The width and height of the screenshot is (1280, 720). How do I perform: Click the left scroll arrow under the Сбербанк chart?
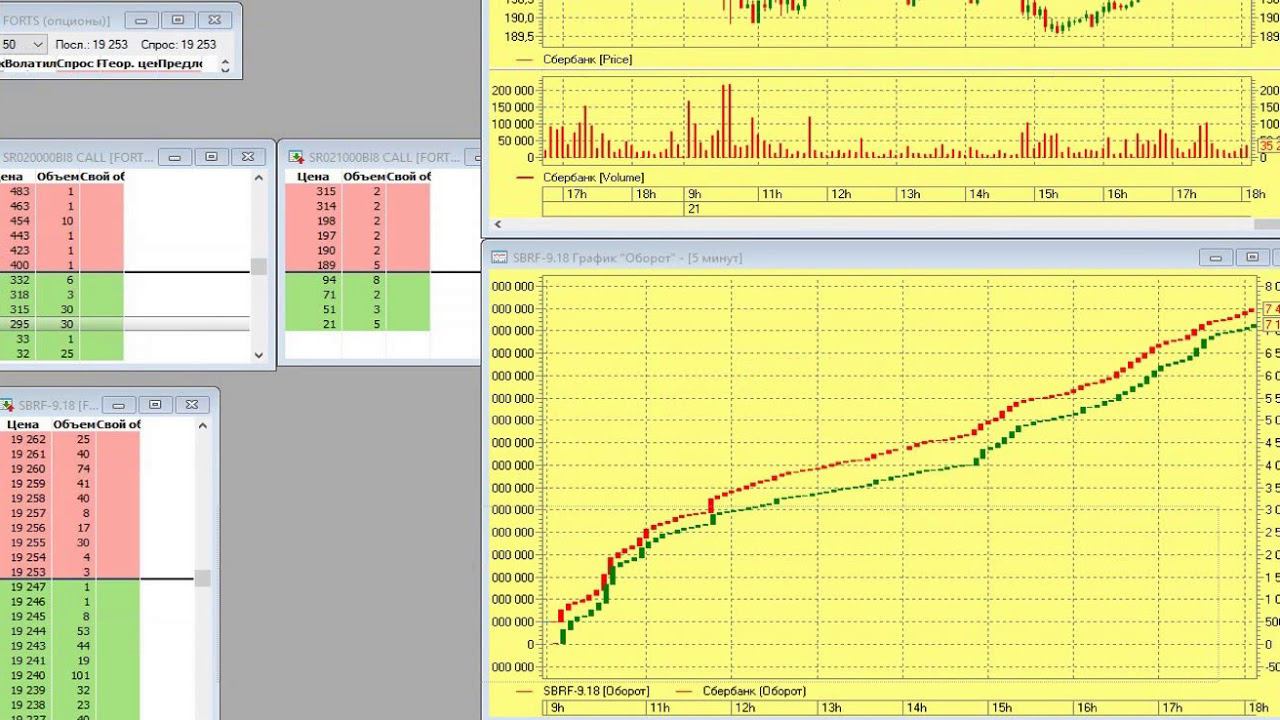pyautogui.click(x=498, y=225)
